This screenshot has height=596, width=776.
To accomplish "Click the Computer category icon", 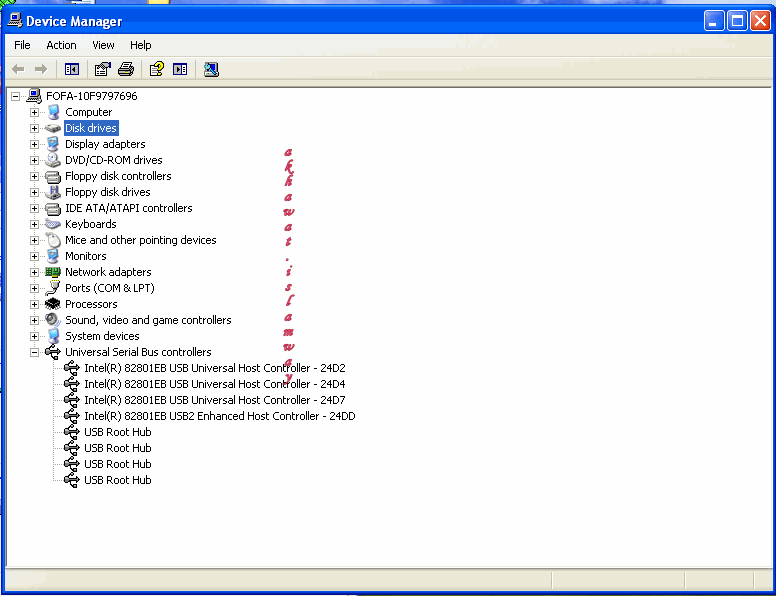I will [53, 112].
